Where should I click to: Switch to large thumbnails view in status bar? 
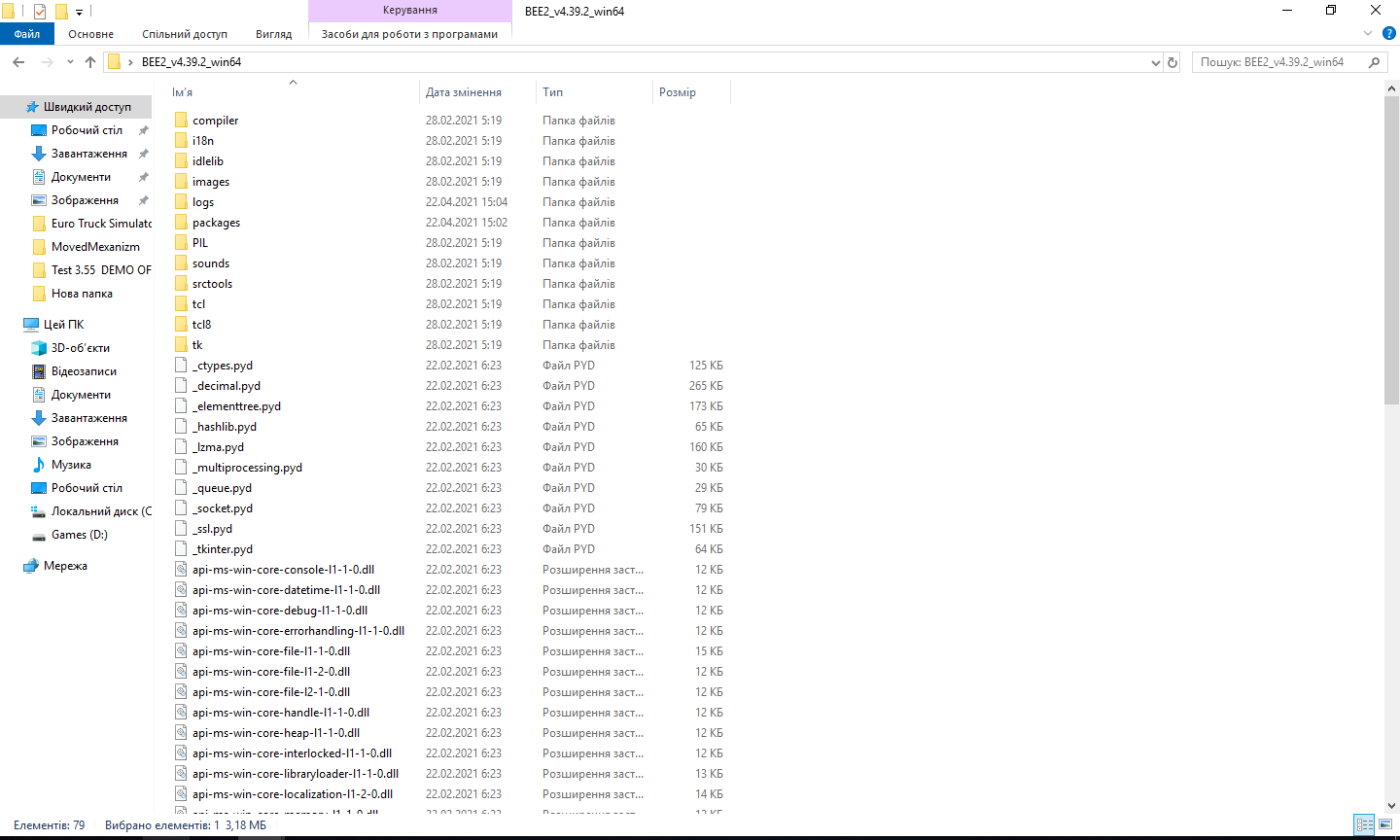1385,823
